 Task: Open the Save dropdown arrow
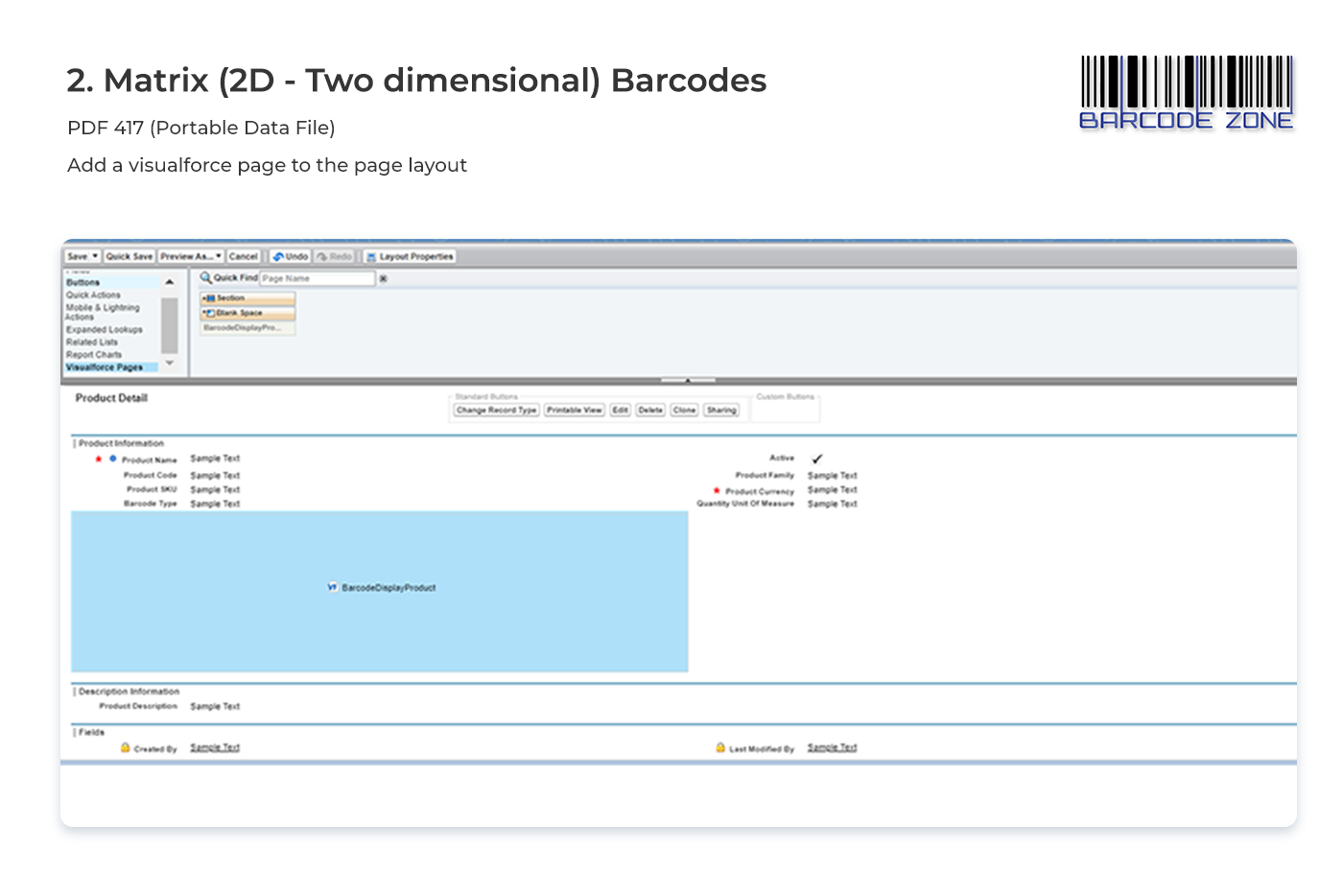tap(95, 257)
